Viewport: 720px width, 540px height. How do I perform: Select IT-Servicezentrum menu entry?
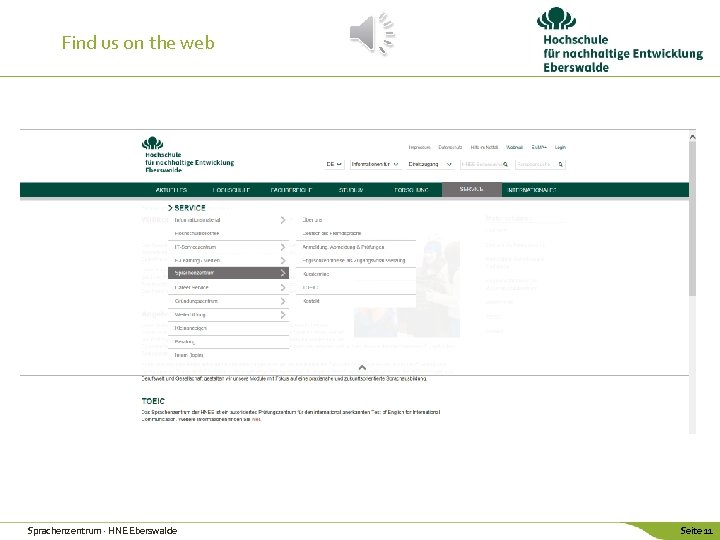[x=195, y=247]
